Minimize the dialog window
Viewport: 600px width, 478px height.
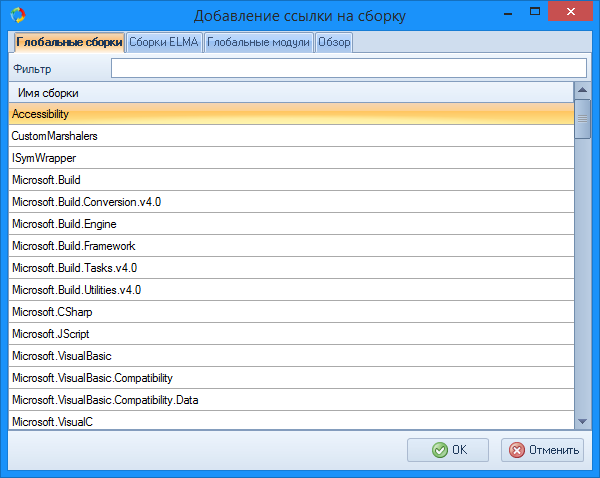tap(508, 13)
